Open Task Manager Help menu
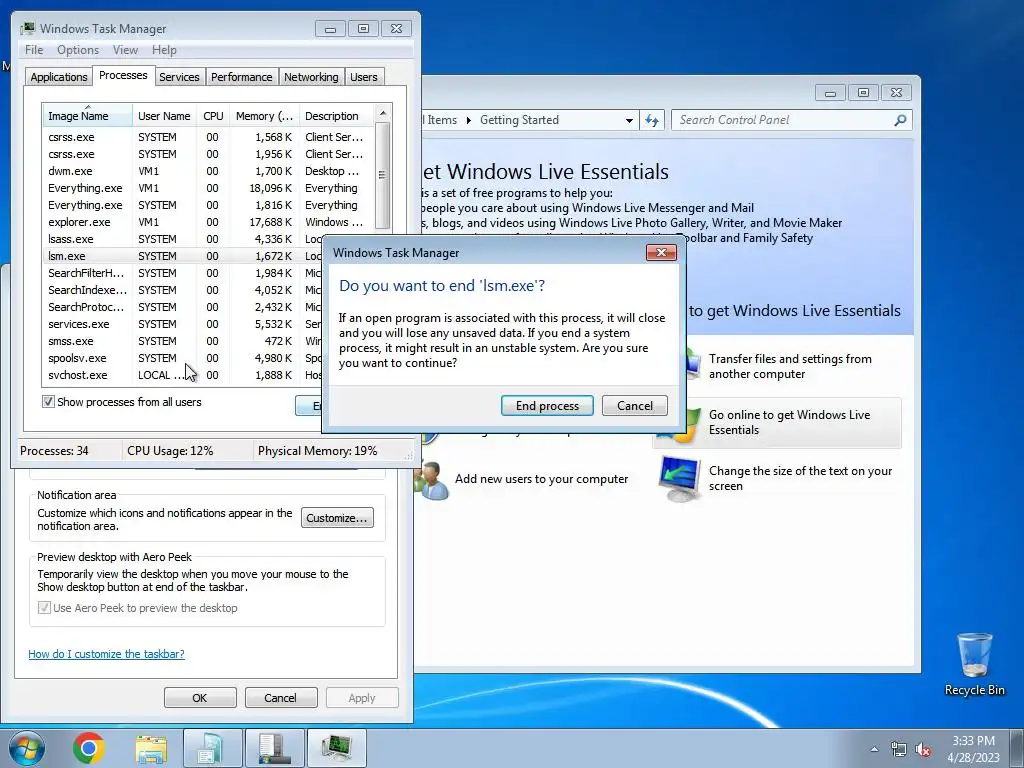The width and height of the screenshot is (1024, 768). 164,50
